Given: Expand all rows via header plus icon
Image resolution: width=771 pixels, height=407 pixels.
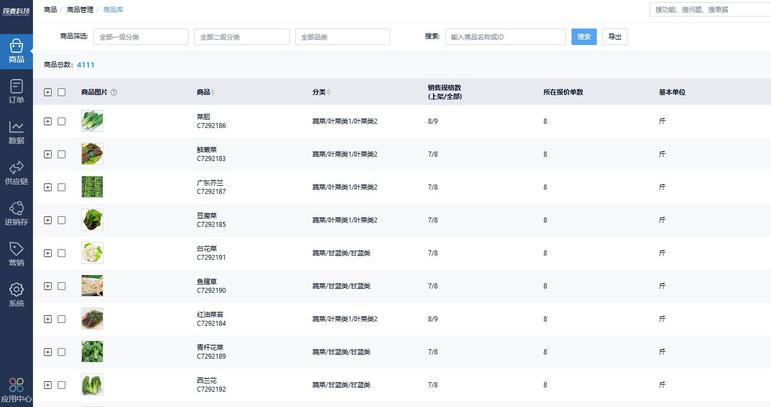Looking at the screenshot, I should [x=48, y=92].
